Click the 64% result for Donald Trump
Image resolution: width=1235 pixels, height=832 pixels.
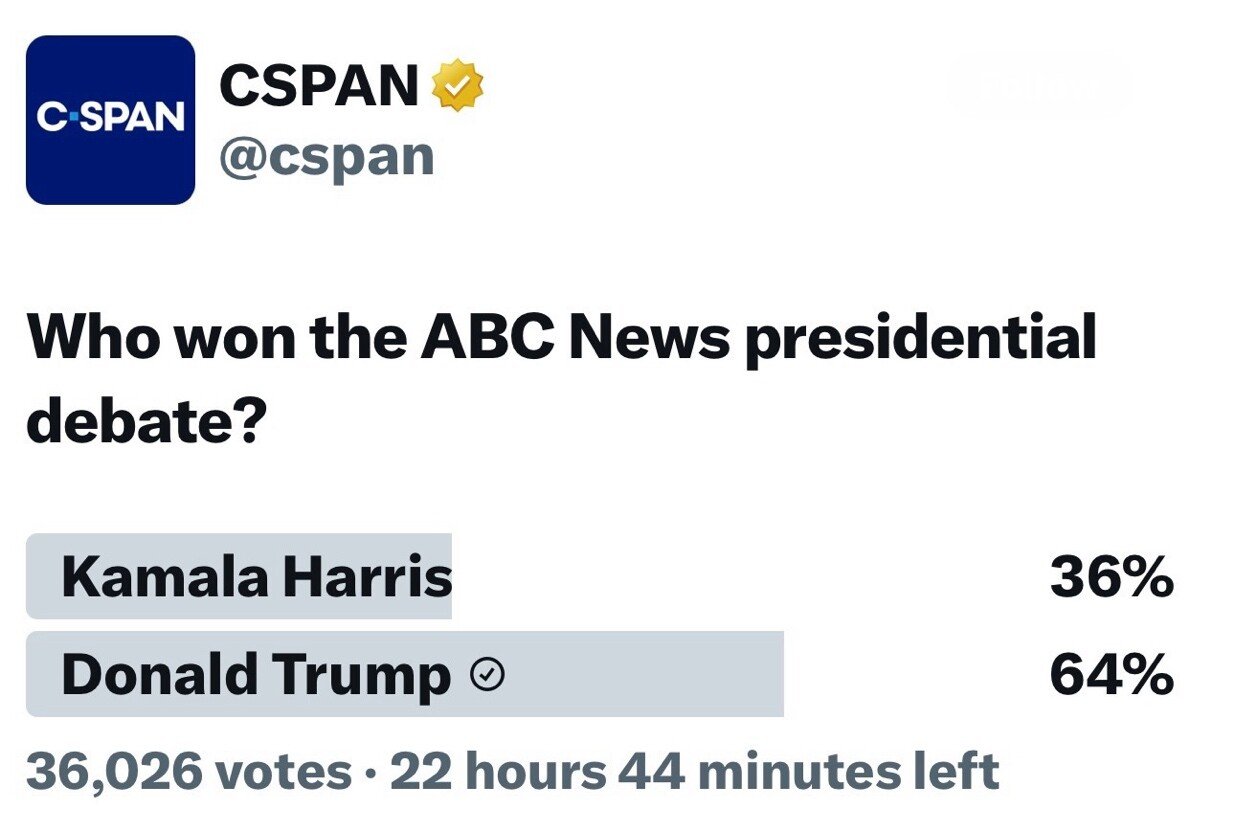[x=1111, y=676]
